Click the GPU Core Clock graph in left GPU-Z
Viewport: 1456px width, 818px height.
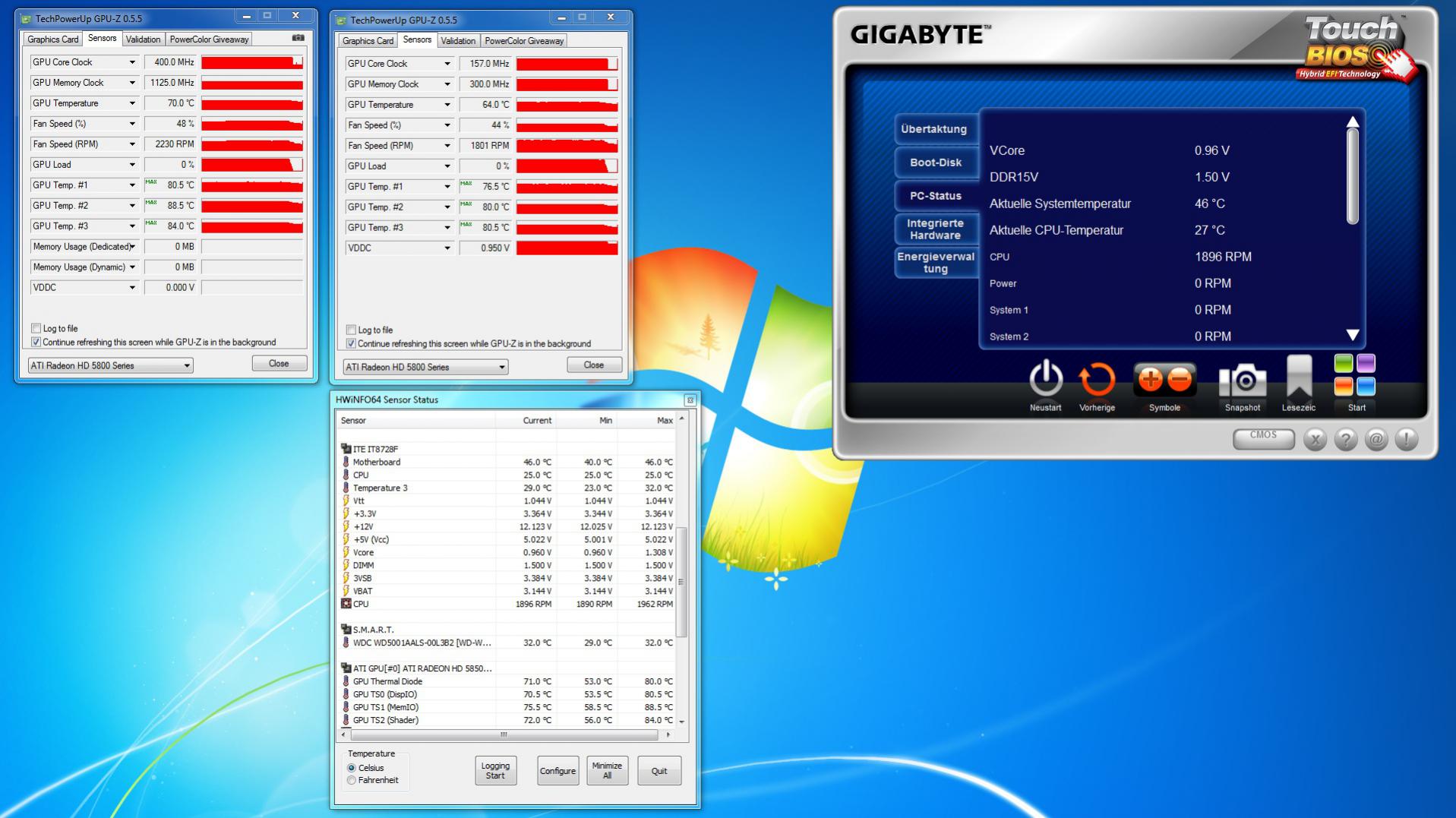click(252, 62)
